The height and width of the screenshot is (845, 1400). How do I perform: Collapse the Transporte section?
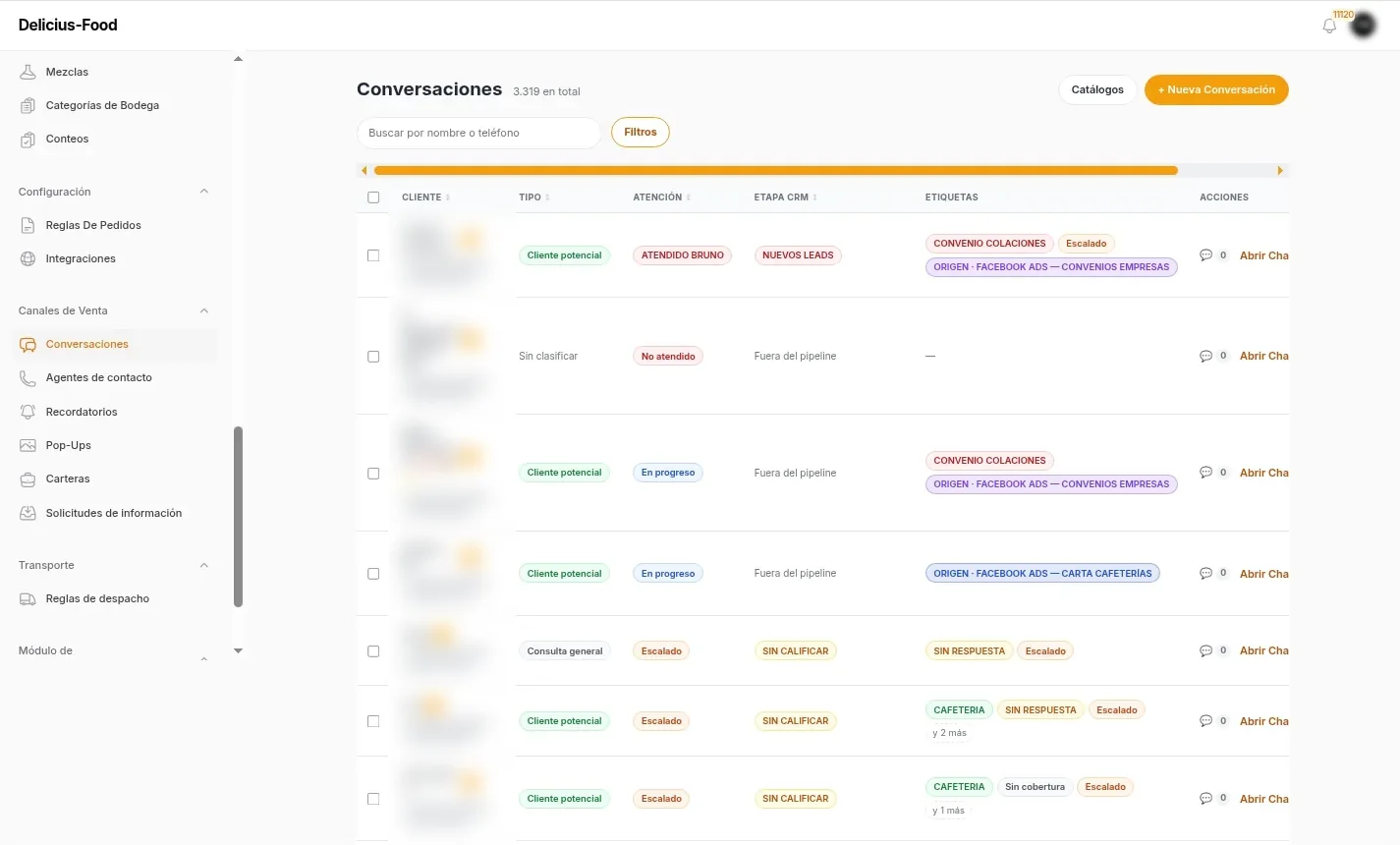coord(204,565)
